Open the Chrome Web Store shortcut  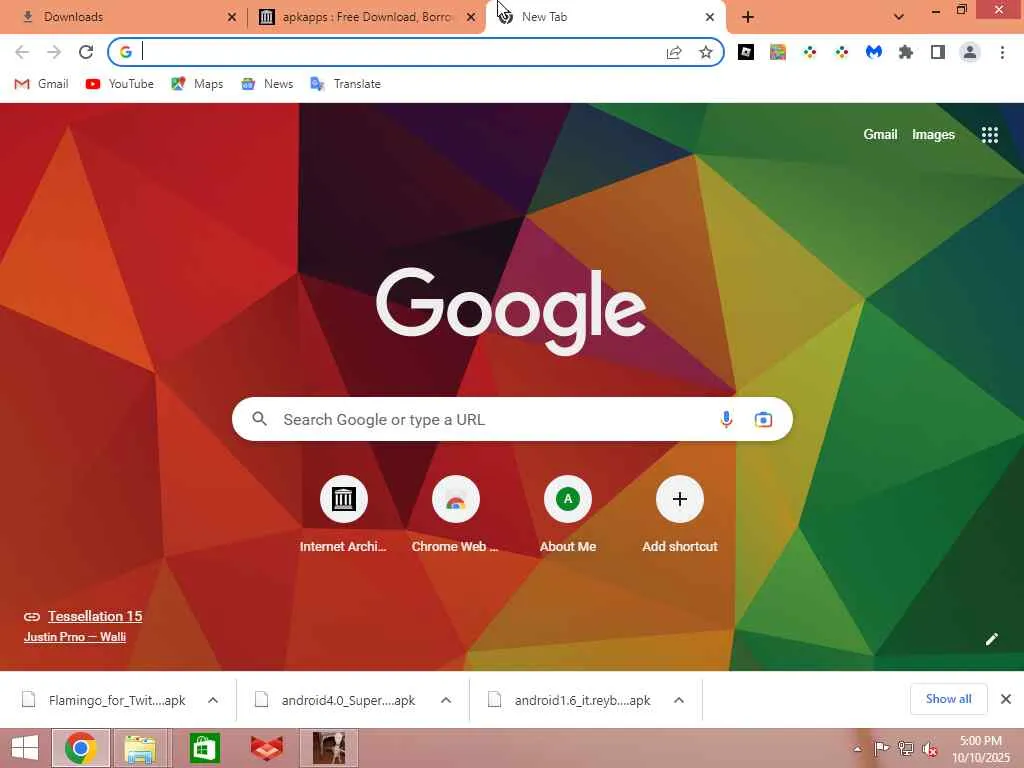(x=456, y=515)
